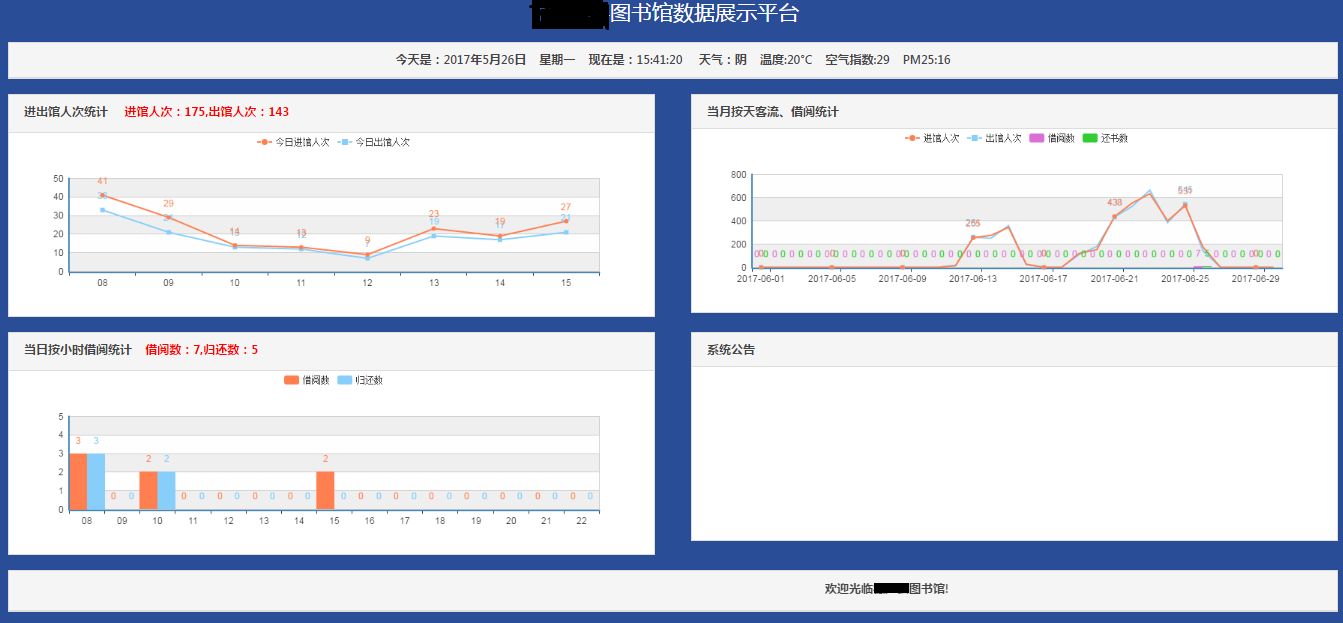Toggle the 还书数 series in monthly legend
This screenshot has width=1343, height=623.
pos(1090,138)
